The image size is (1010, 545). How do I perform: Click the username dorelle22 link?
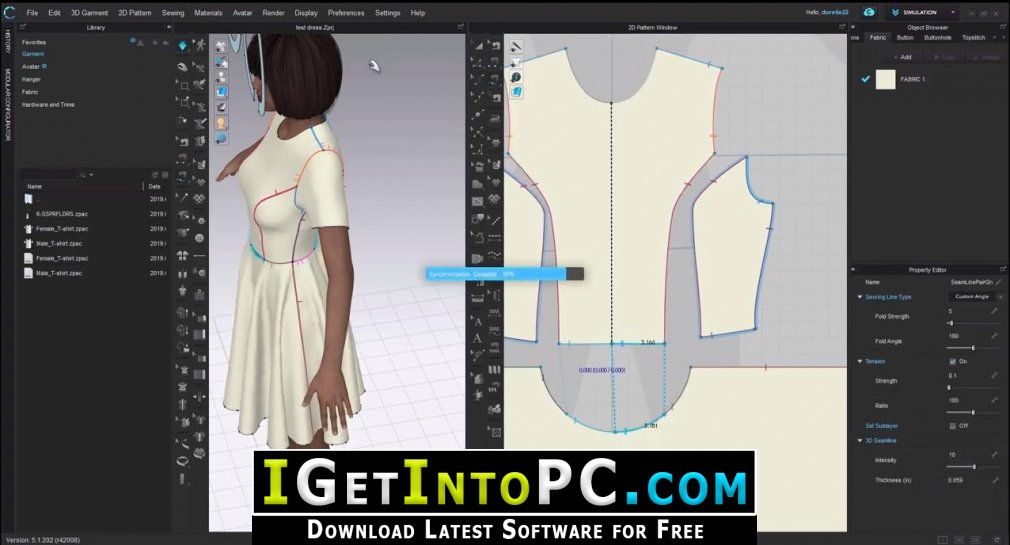(835, 12)
